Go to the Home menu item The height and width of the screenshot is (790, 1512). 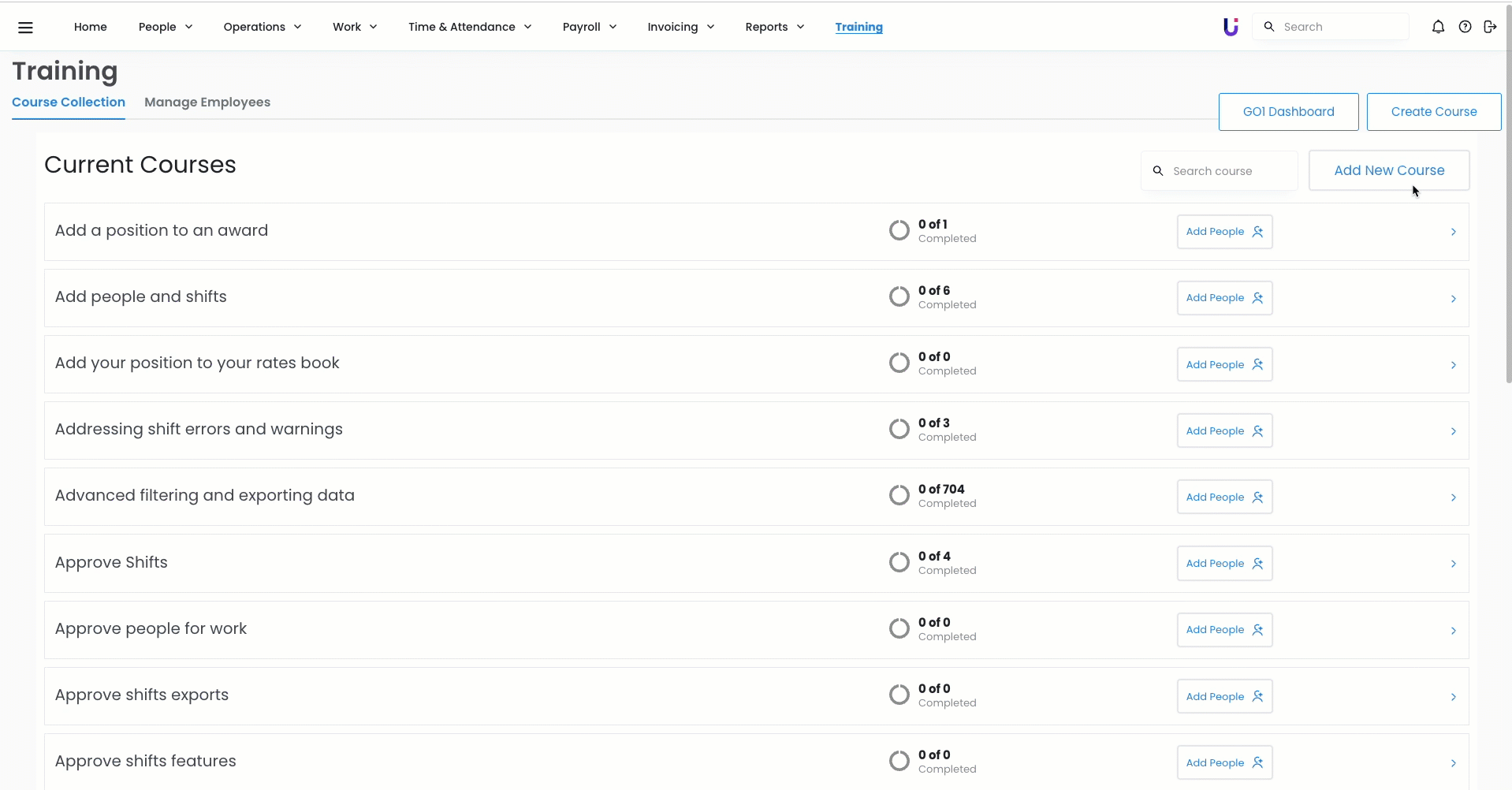pyautogui.click(x=91, y=27)
